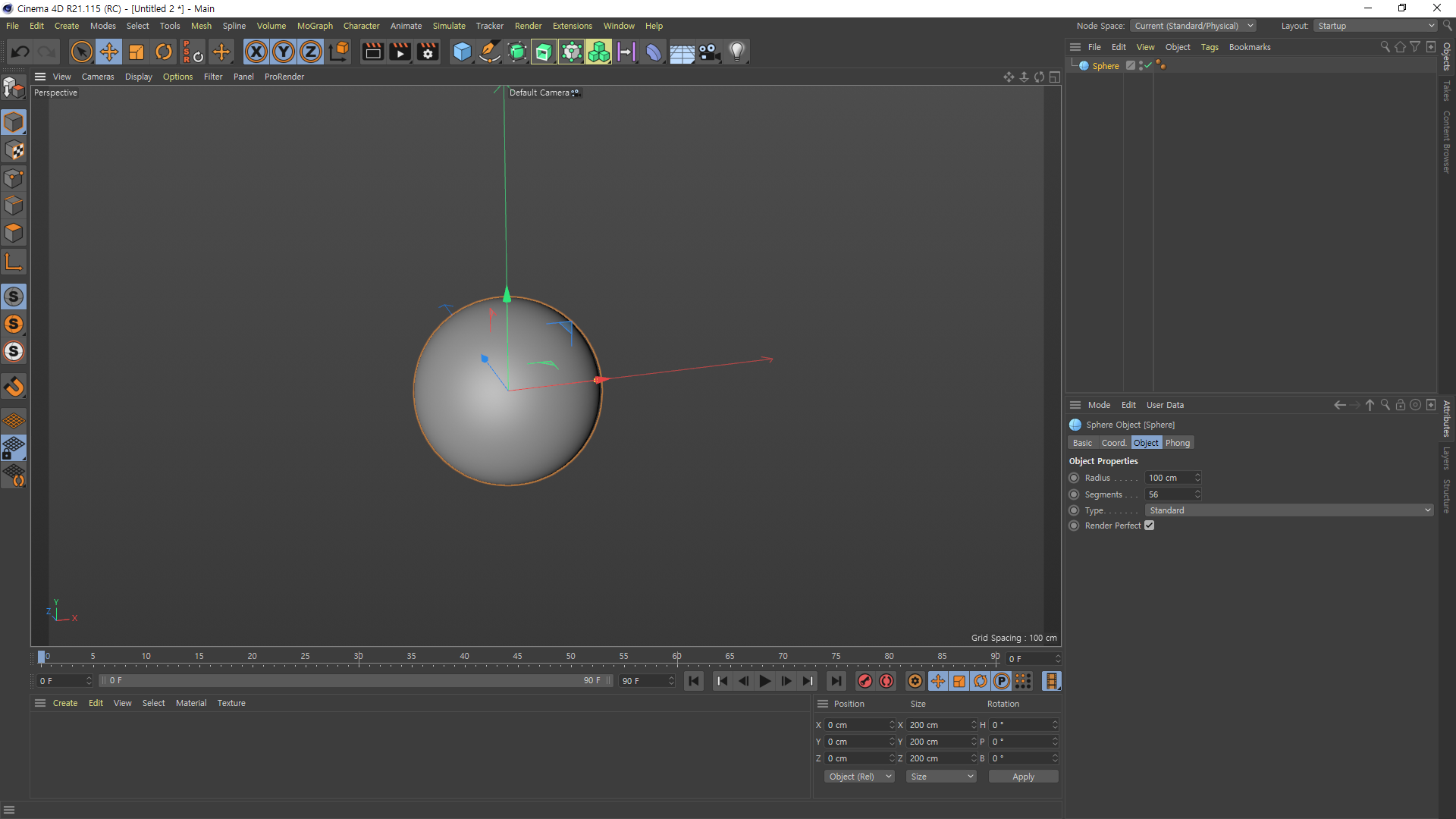Click the Record Active Objects button
Screen dimensions: 1456x819
(865, 681)
